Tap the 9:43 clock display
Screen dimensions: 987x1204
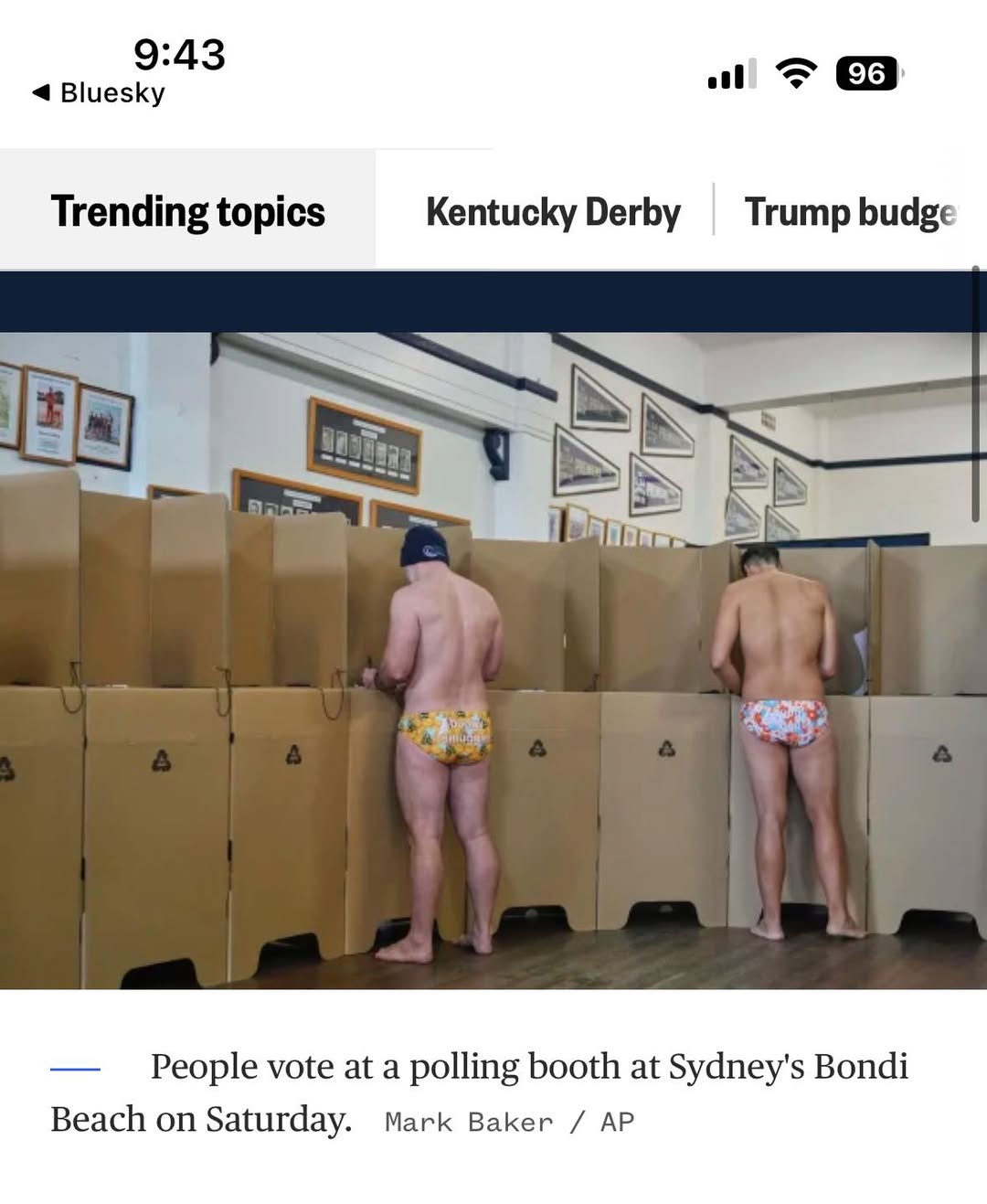click(179, 54)
